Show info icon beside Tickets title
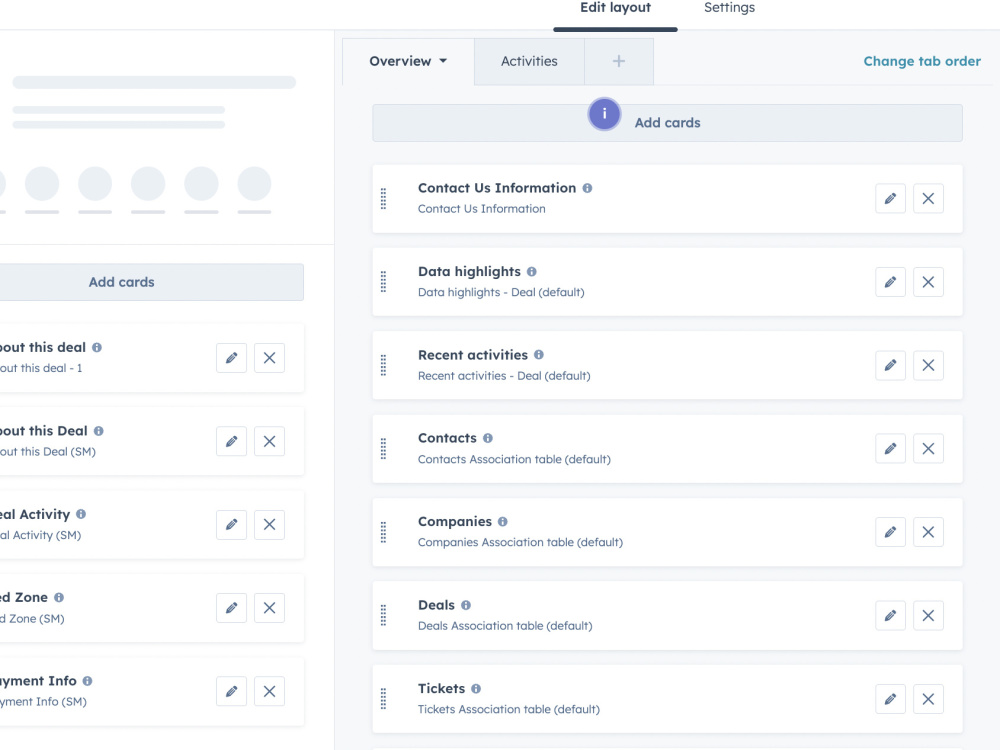This screenshot has width=1000, height=750. pyautogui.click(x=476, y=689)
